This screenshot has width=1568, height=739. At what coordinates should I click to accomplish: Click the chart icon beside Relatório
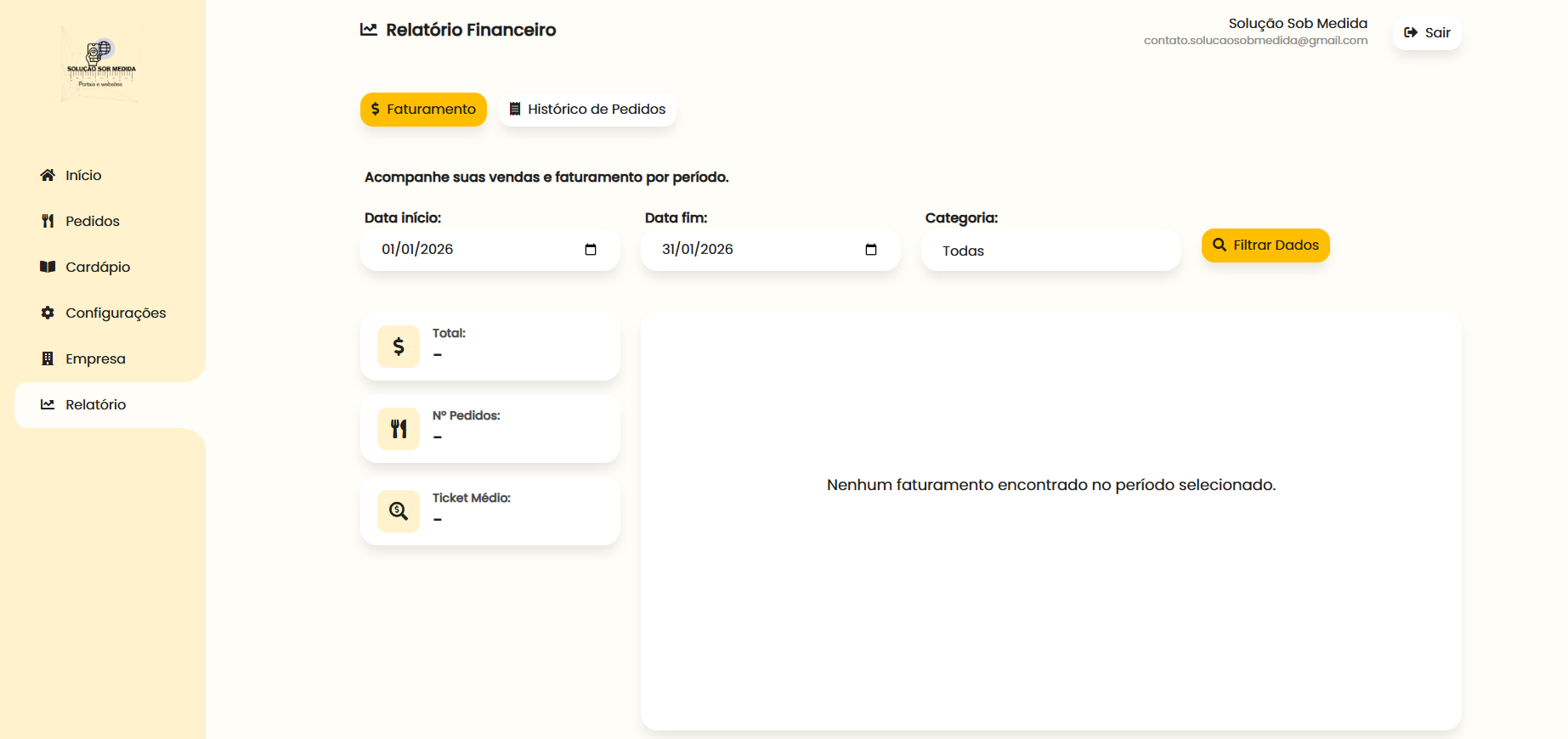(x=48, y=404)
